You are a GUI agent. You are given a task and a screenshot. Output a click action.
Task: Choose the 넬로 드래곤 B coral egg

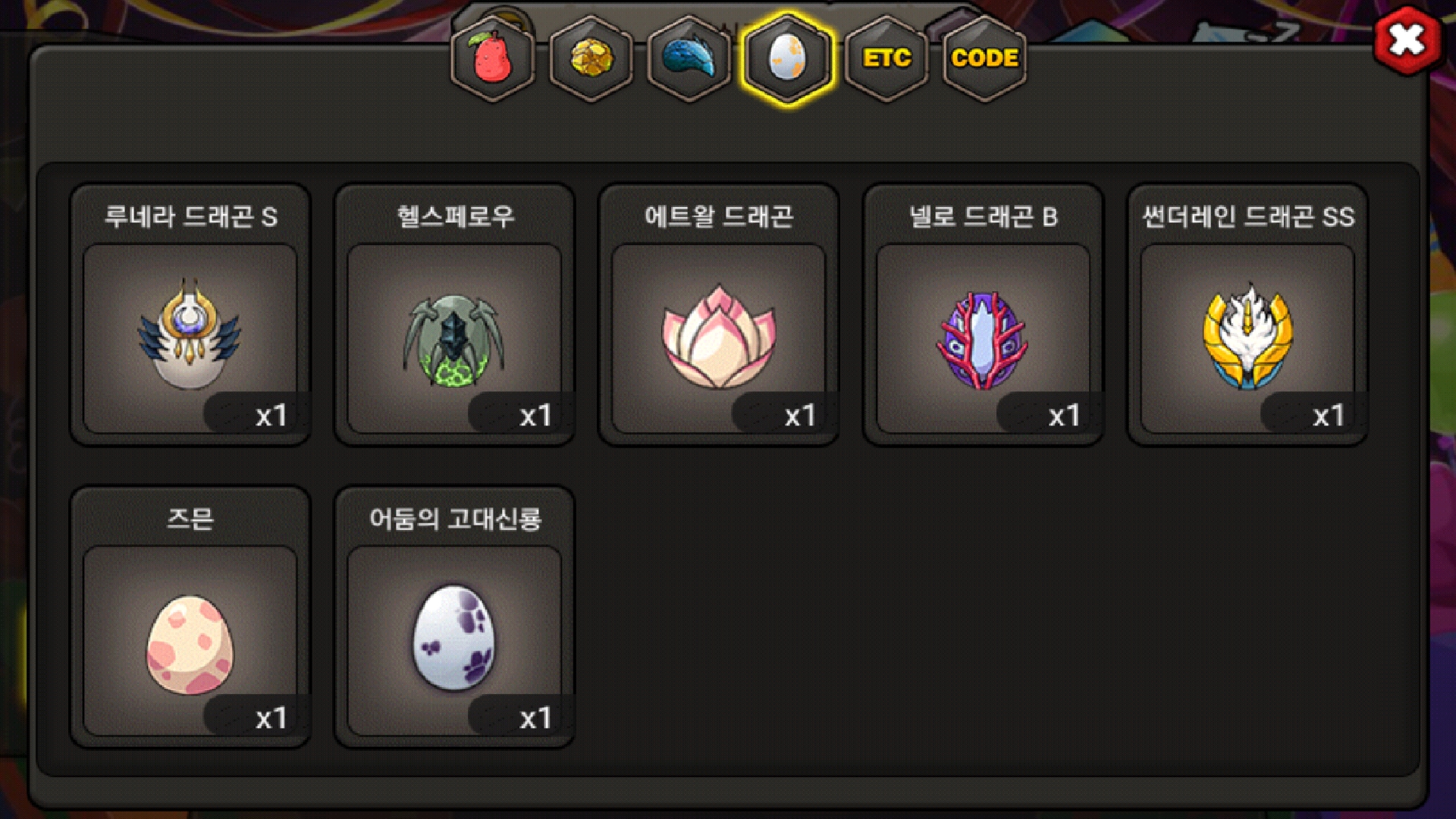(983, 340)
